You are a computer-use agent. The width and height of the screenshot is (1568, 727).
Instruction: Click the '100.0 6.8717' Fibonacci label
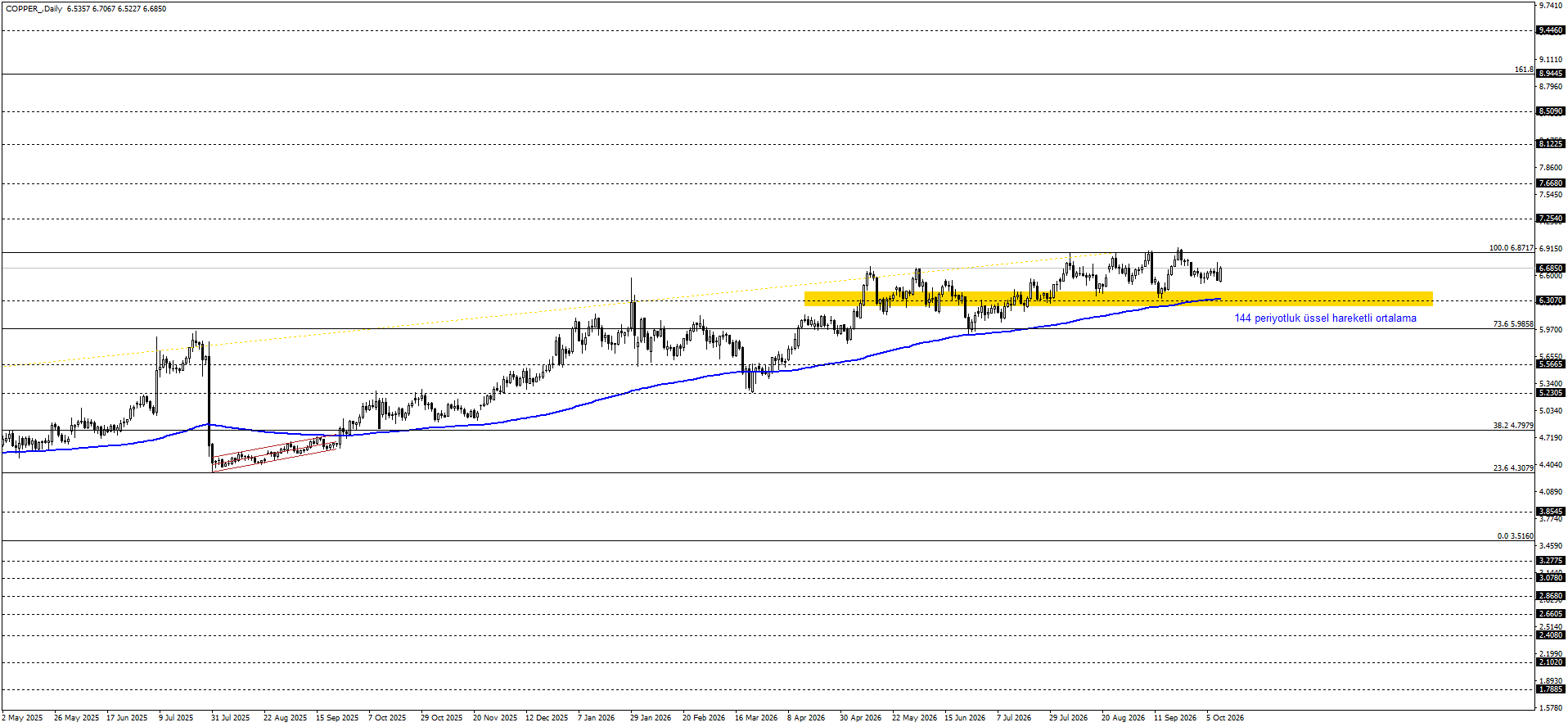click(1511, 248)
